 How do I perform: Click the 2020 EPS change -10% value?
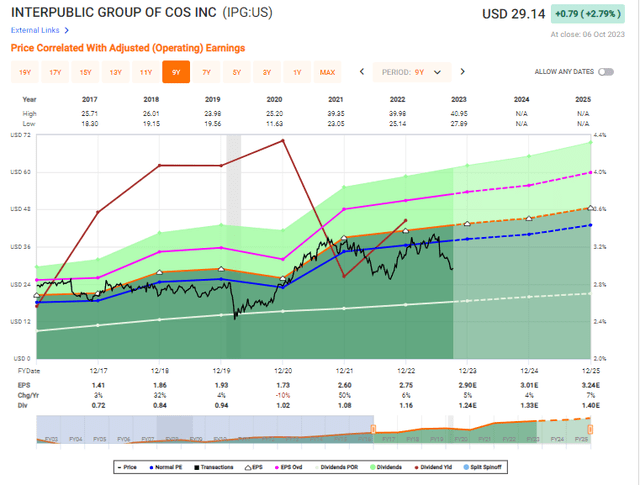[283, 396]
